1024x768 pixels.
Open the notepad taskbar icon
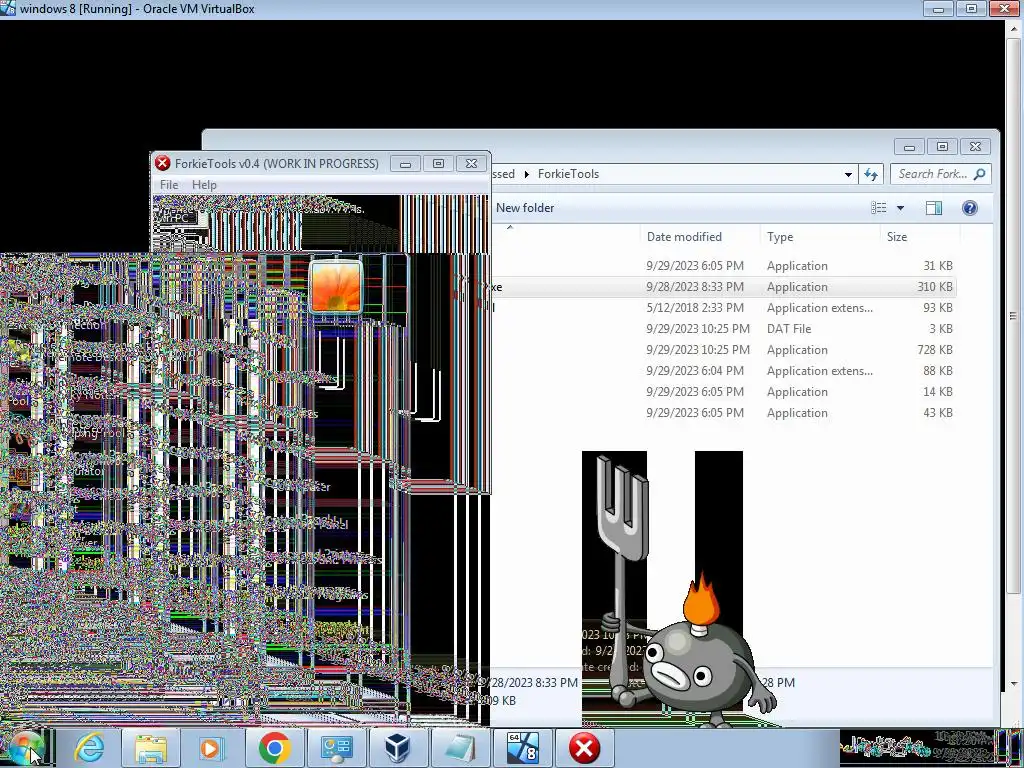tap(460, 748)
